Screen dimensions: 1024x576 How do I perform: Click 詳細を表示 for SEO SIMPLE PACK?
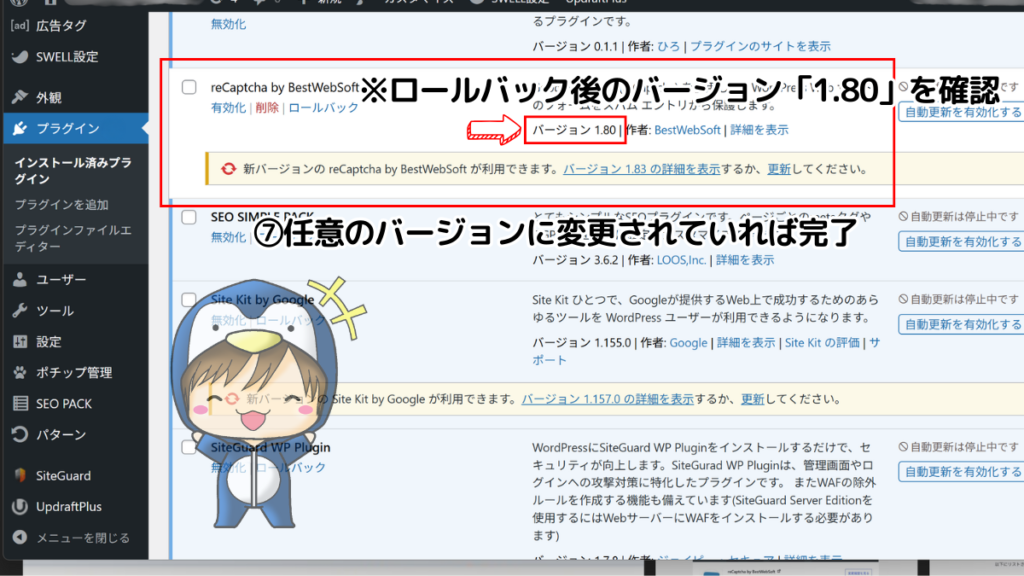tap(745, 260)
